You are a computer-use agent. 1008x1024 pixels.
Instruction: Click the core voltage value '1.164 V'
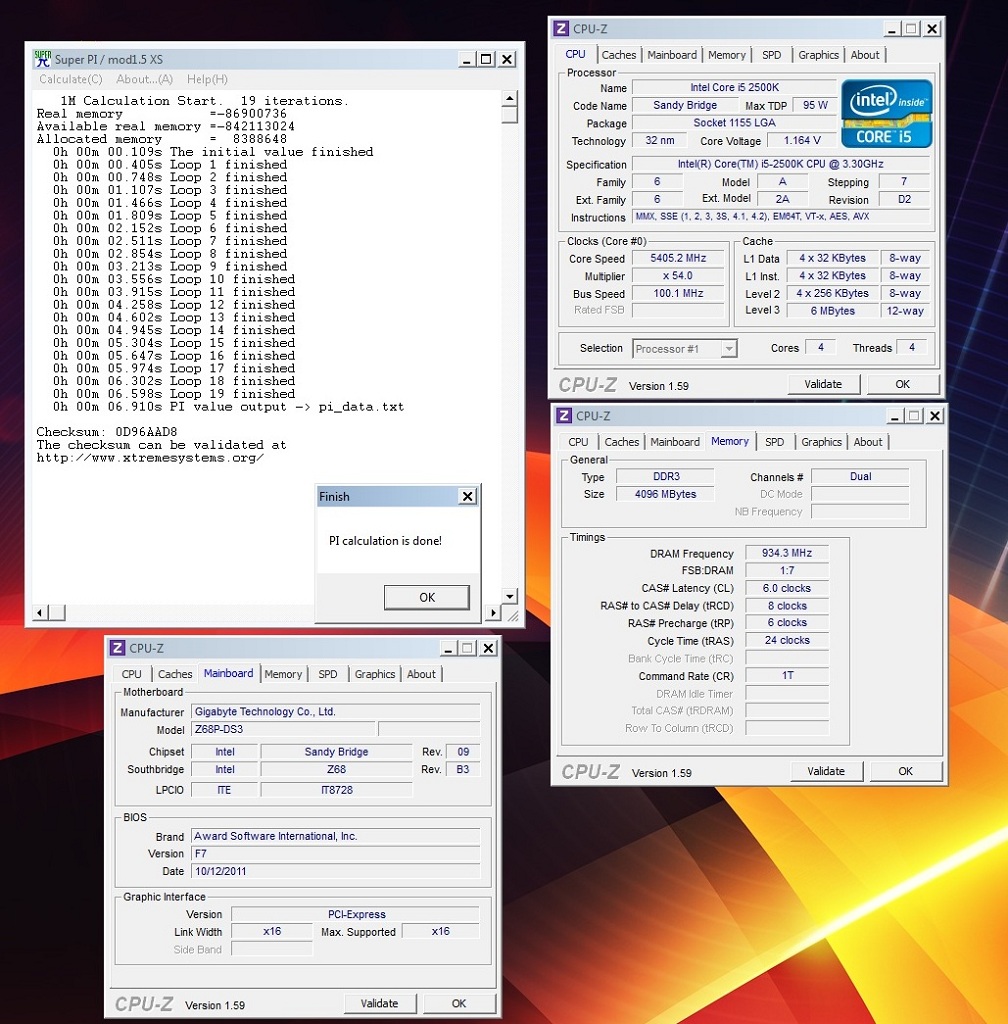tap(802, 140)
